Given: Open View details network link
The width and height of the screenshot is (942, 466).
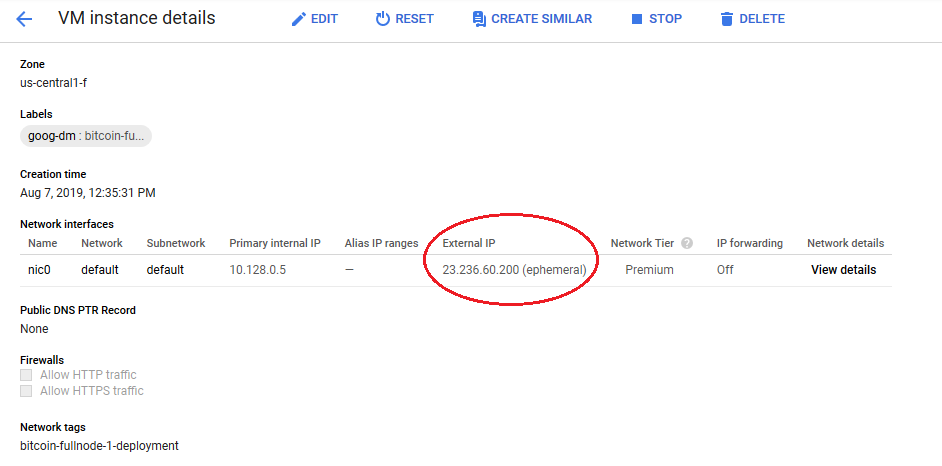Looking at the screenshot, I should [843, 270].
